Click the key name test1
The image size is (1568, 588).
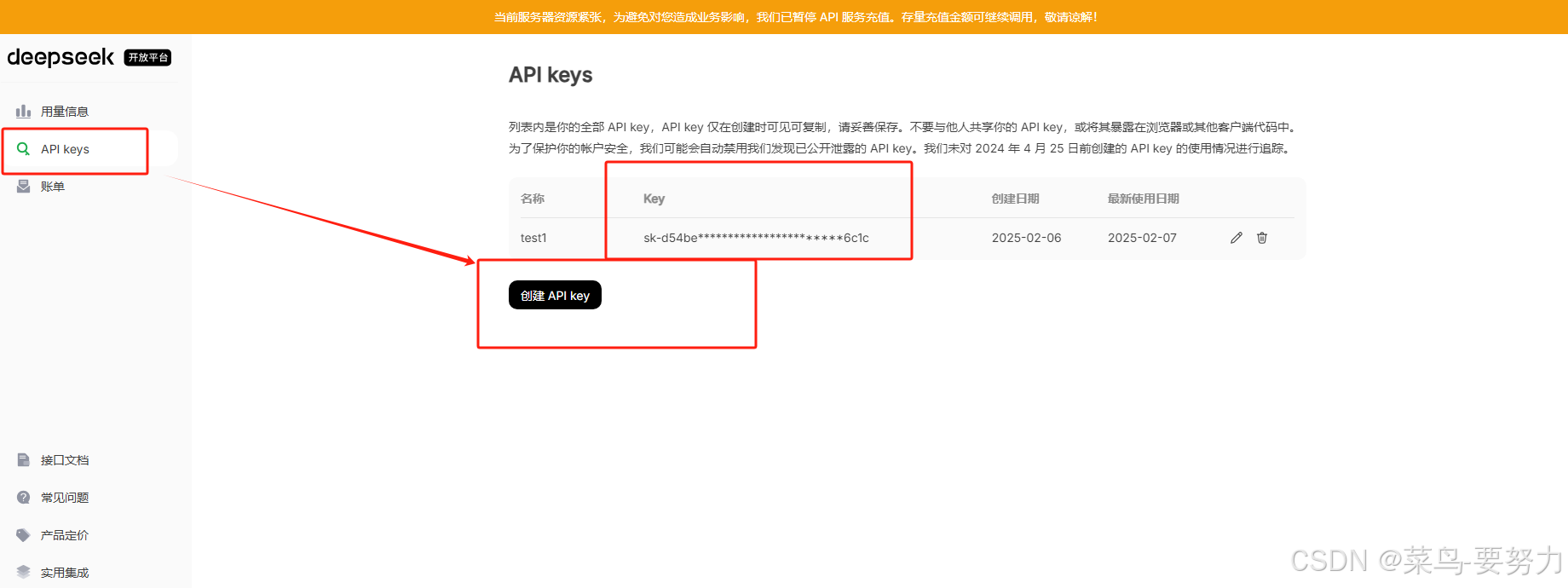point(533,238)
